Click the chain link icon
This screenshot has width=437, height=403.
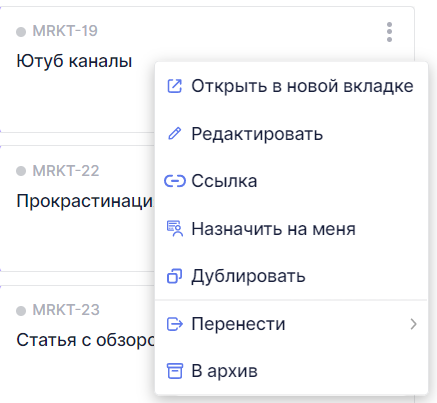[175, 181]
